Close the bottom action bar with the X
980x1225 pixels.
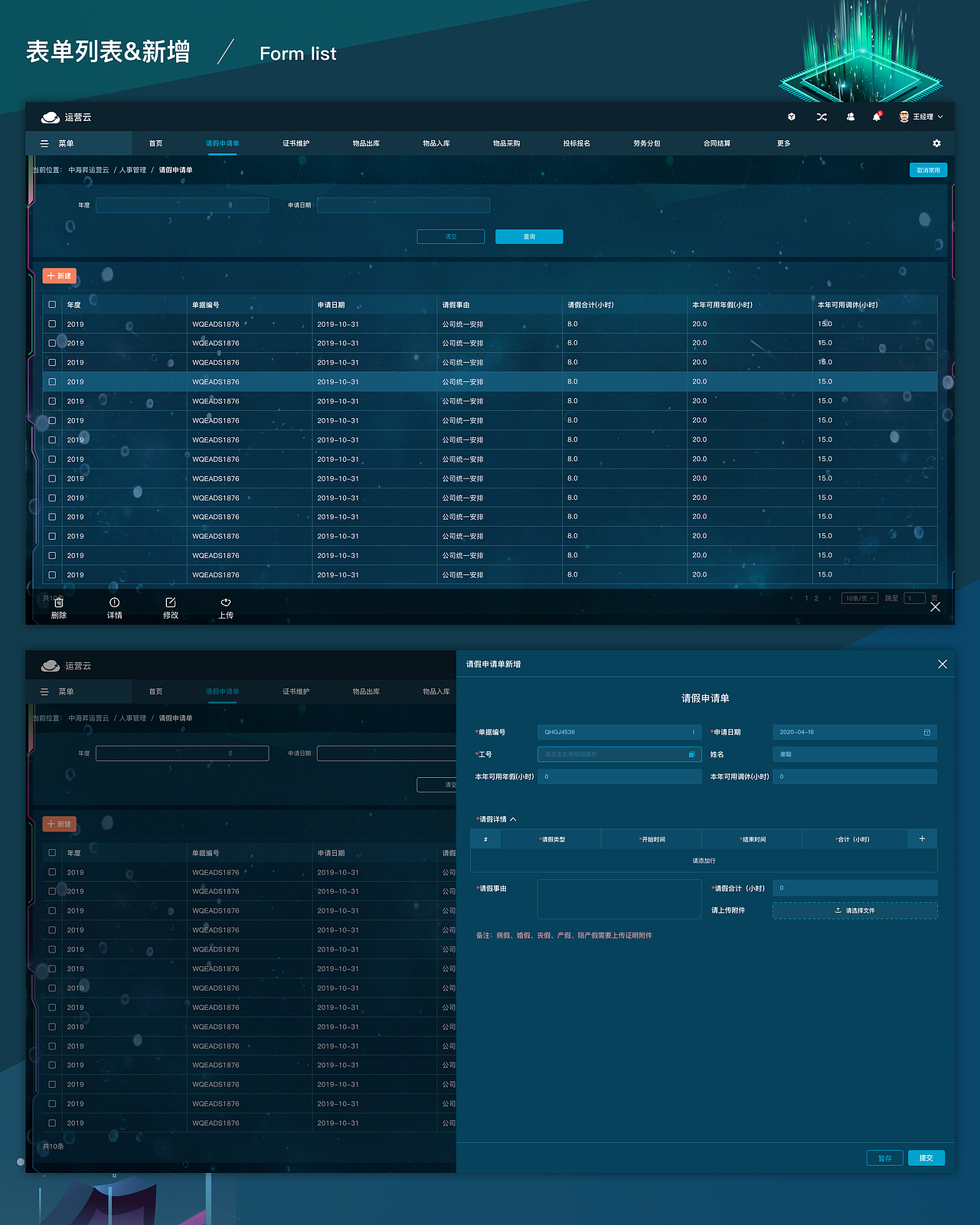coord(936,606)
